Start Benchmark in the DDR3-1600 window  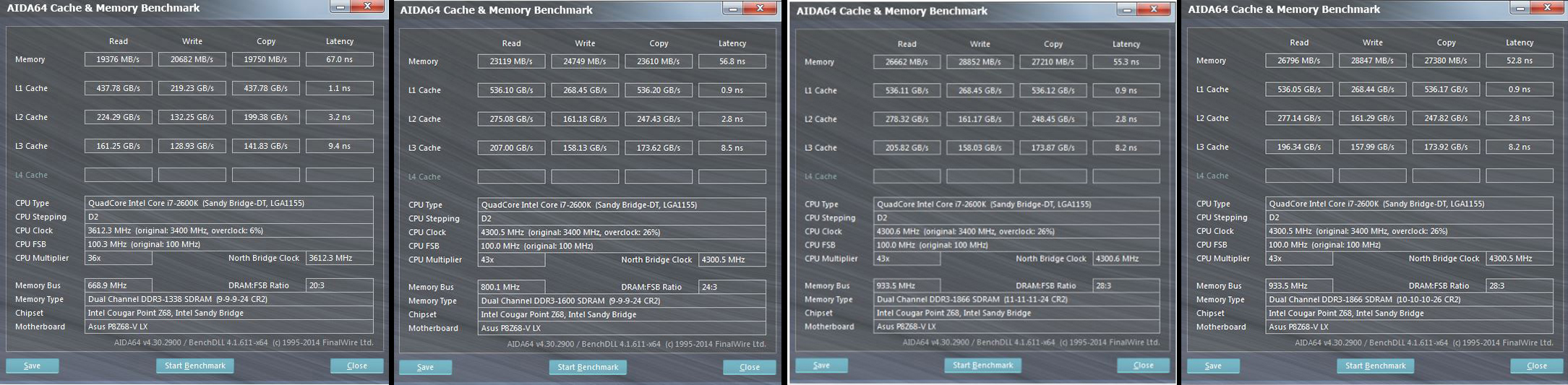[x=588, y=367]
